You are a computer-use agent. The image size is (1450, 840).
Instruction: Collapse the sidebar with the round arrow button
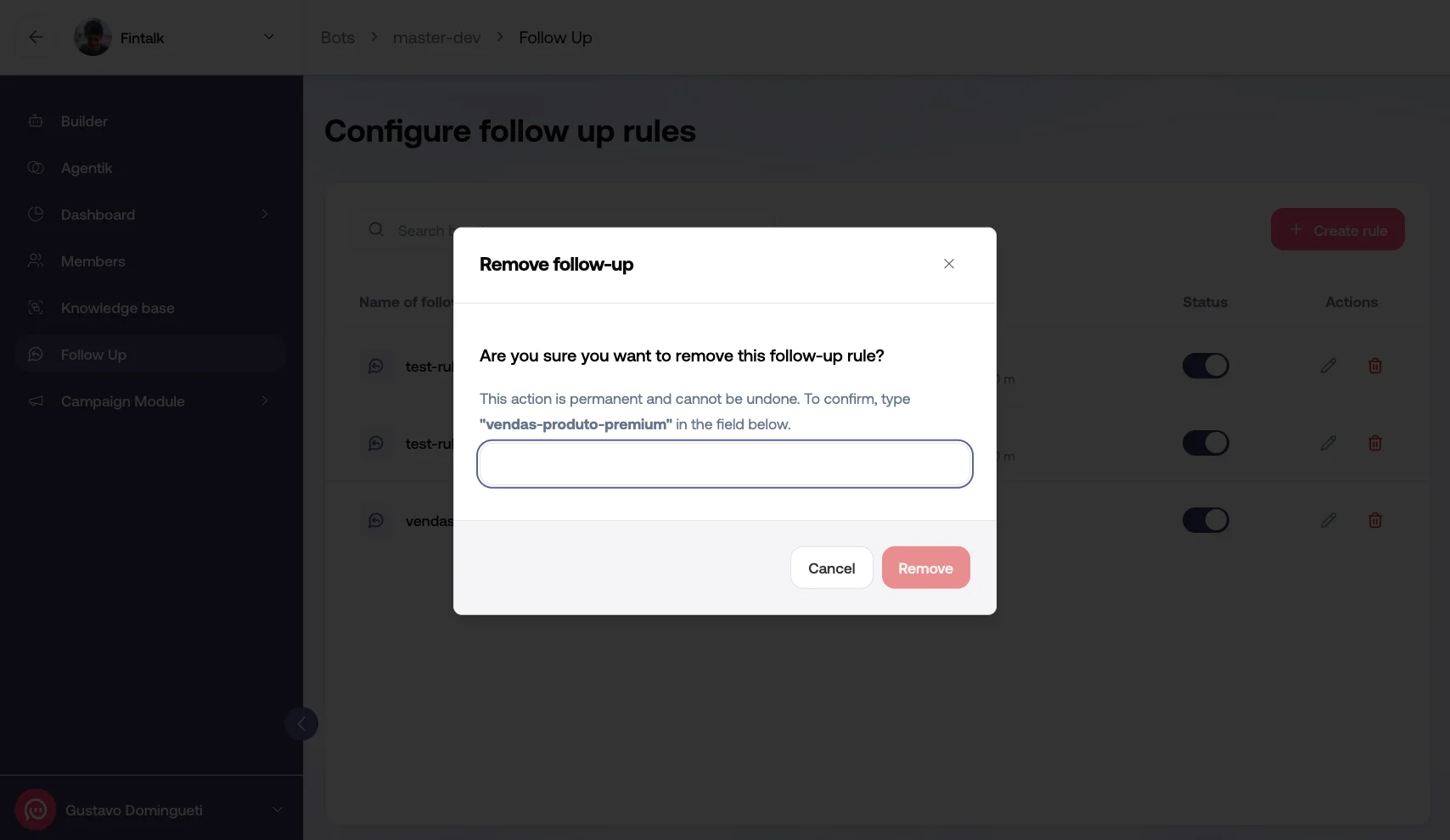[301, 724]
